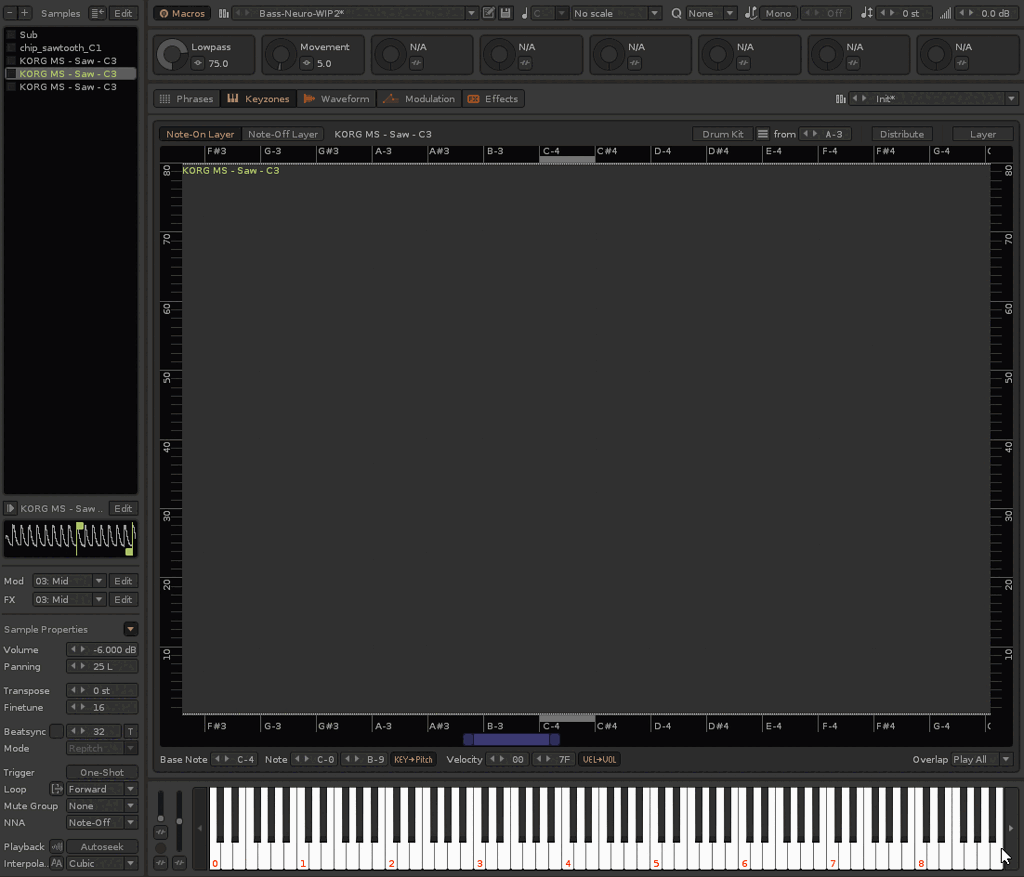
Task: Collapse the Sample Properties section
Action: tap(131, 629)
